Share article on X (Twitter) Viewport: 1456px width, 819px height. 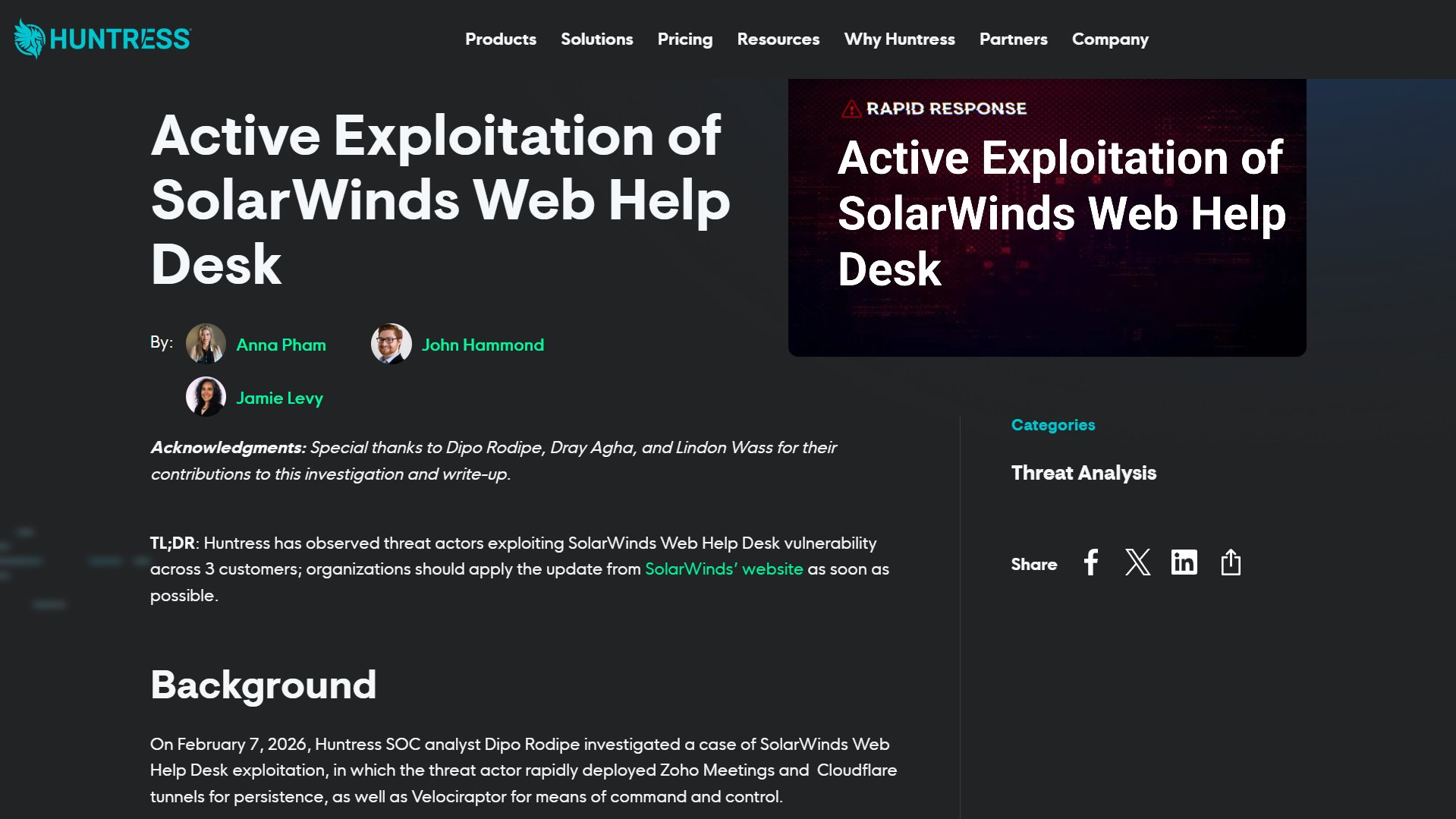(1137, 562)
